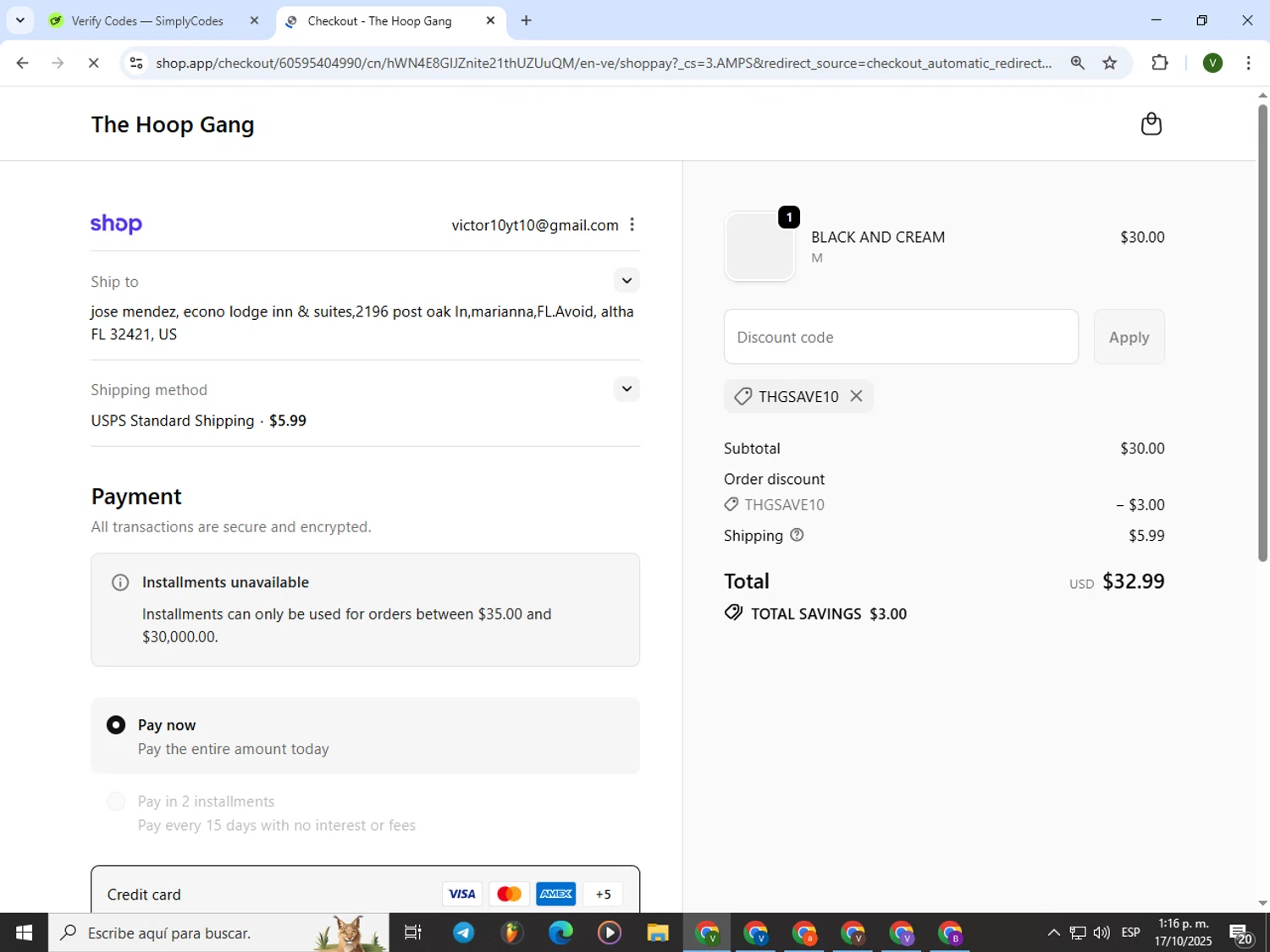Close the Verify Codes SimplyCodes tab
The width and height of the screenshot is (1270, 952).
coord(254,20)
